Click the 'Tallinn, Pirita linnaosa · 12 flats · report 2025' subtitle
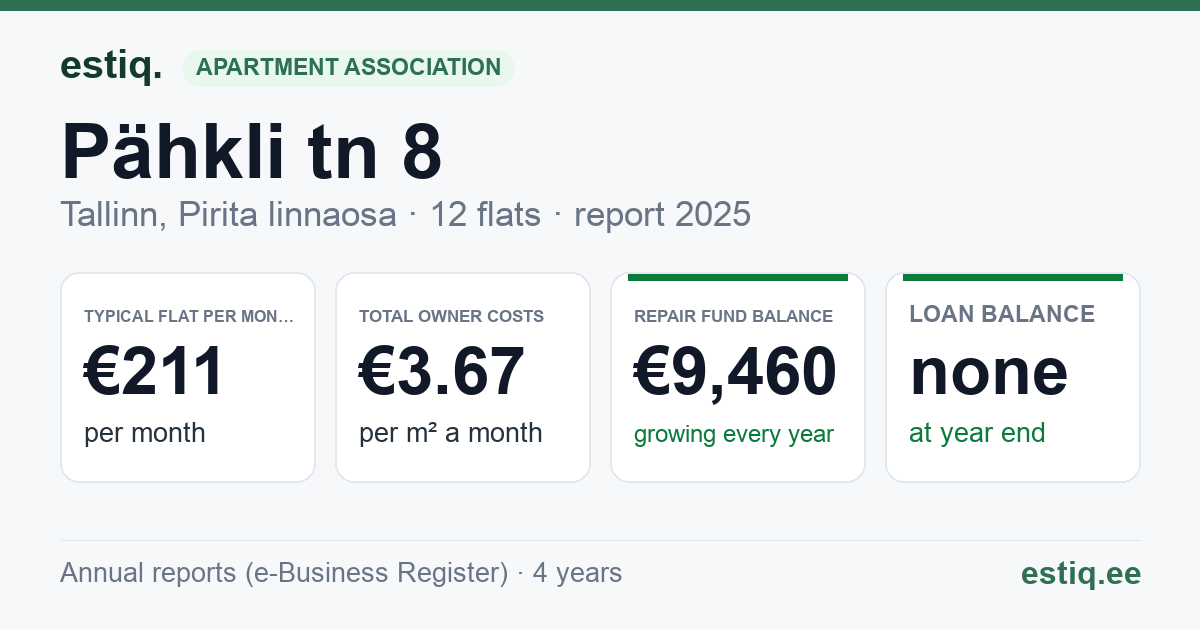This screenshot has width=1200, height=630. 405,214
